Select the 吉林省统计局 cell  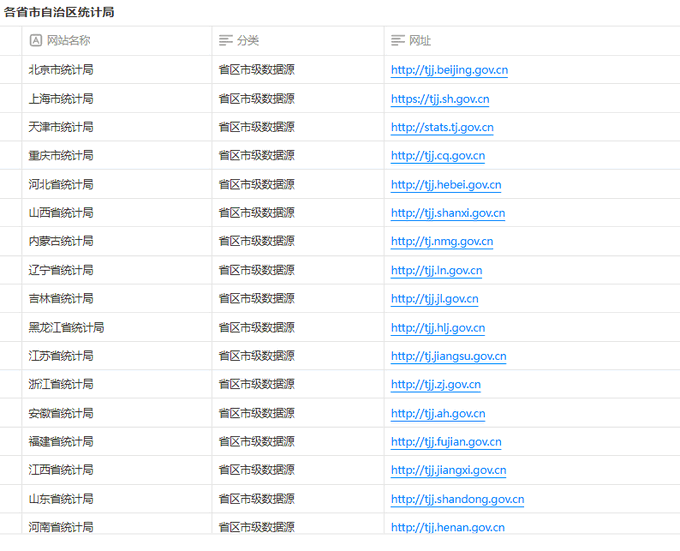pos(117,299)
